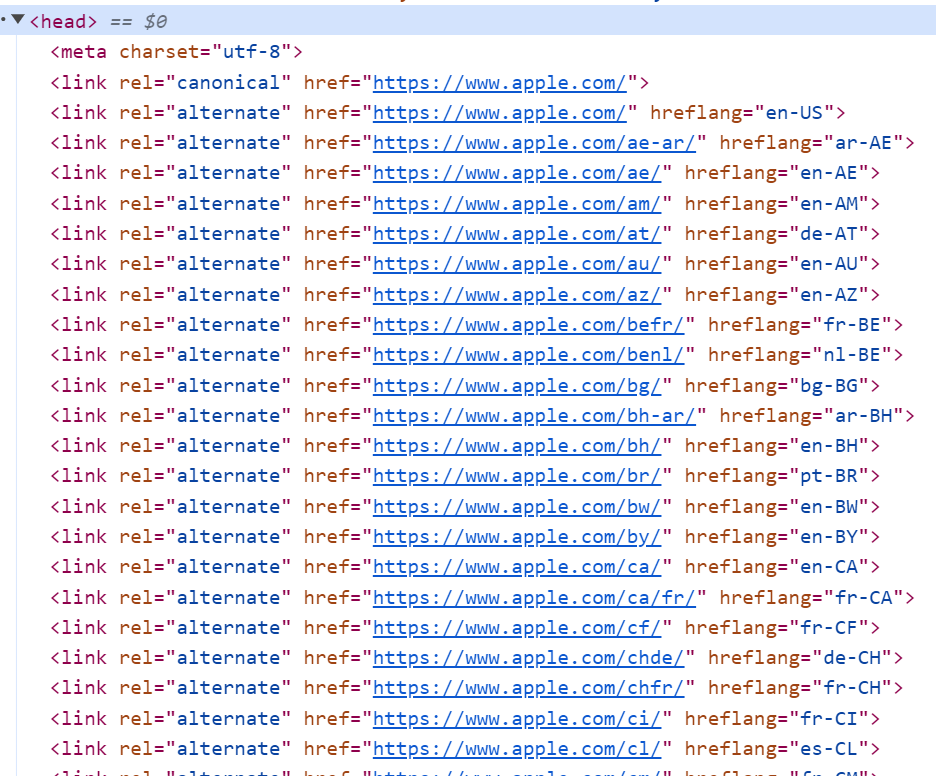Open the apple.com/br/ link
This screenshot has height=776, width=936.
[517, 476]
